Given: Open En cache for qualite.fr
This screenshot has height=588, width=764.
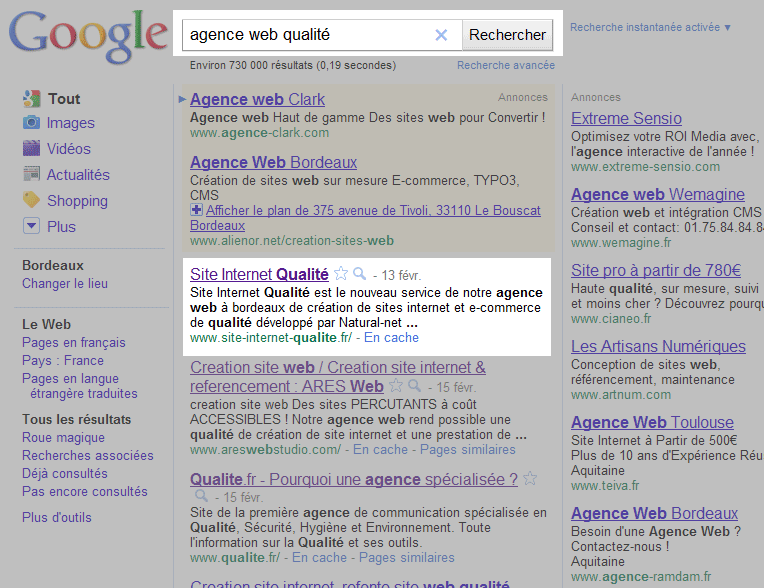Looking at the screenshot, I should click(319, 557).
